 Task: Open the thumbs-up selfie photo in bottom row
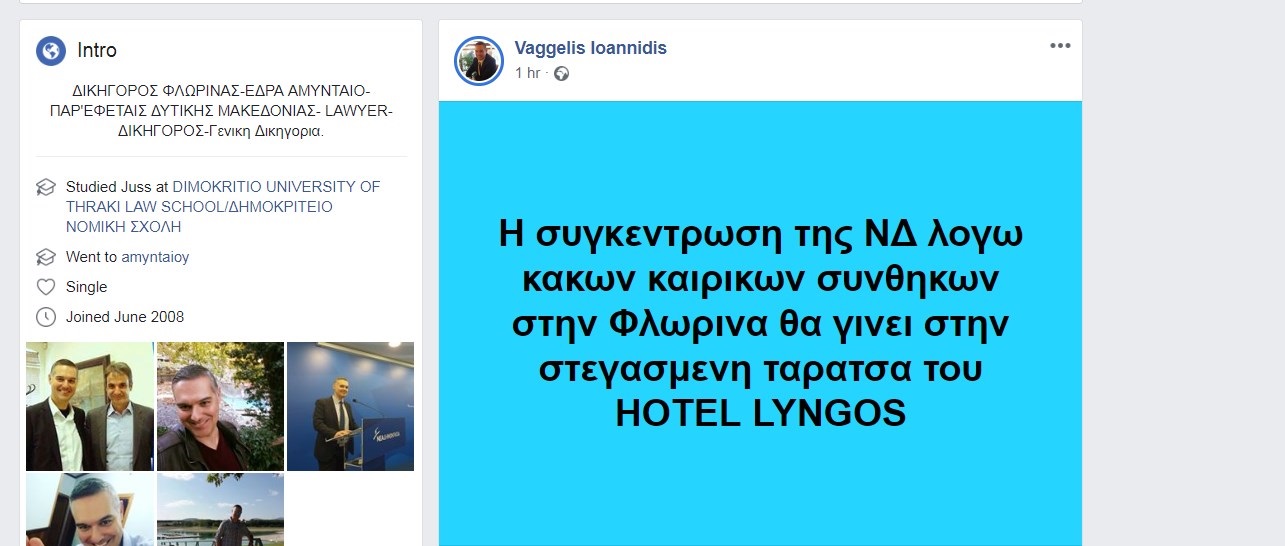coord(90,509)
